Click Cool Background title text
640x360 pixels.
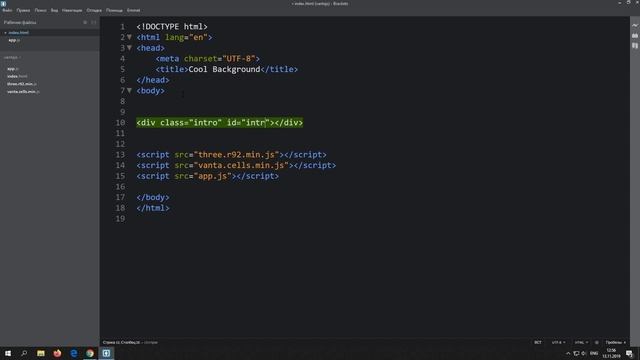point(224,69)
